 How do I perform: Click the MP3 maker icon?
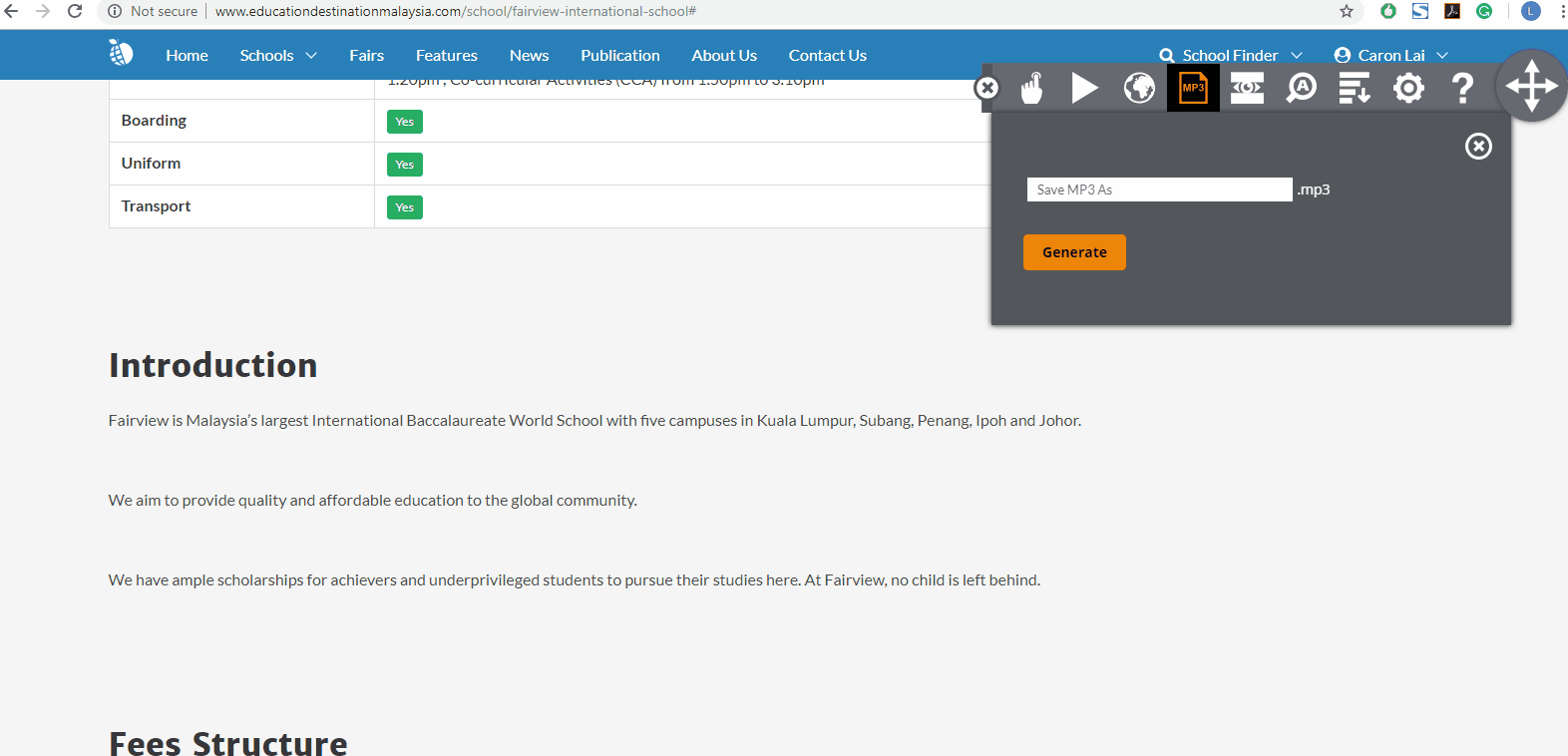(x=1193, y=88)
